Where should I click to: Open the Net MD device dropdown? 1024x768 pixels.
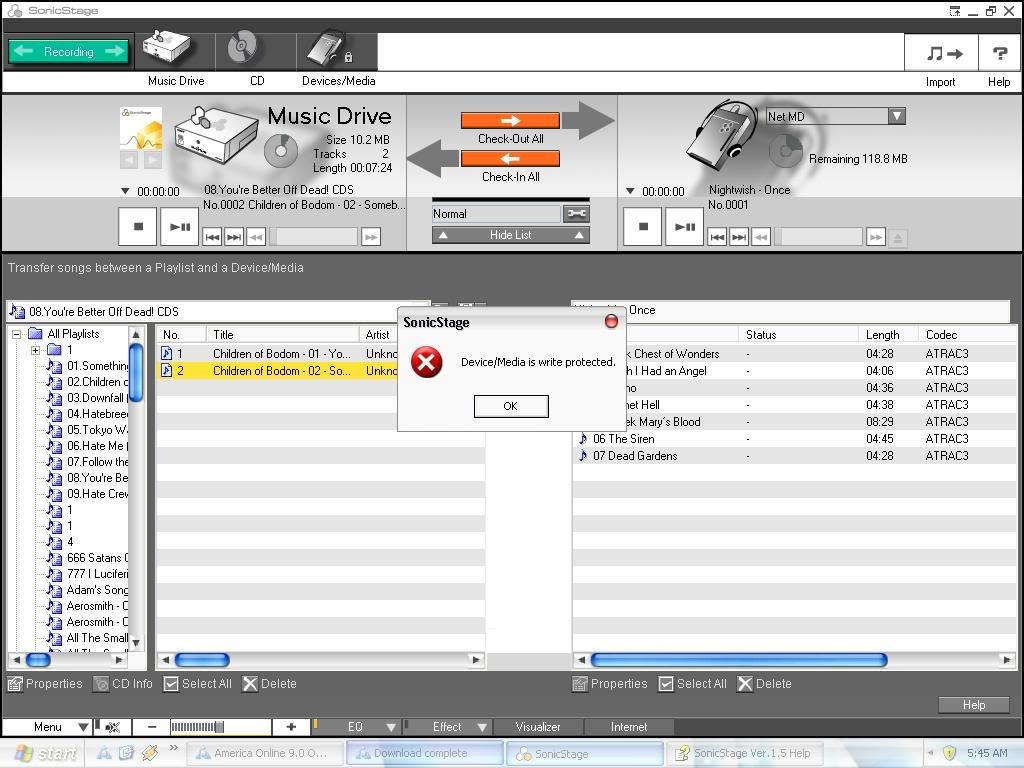click(897, 116)
